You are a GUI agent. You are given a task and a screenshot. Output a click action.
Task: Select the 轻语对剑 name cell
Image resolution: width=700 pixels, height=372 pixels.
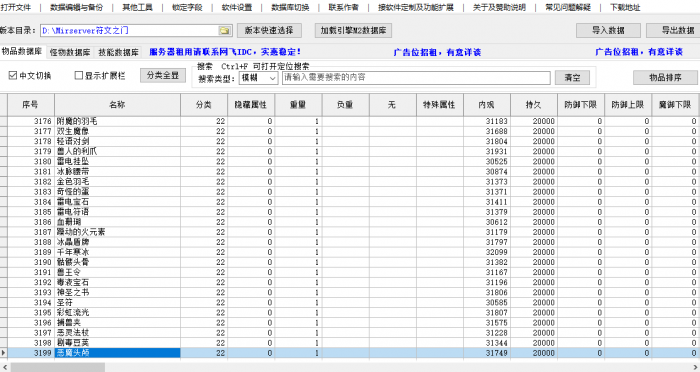click(117, 141)
